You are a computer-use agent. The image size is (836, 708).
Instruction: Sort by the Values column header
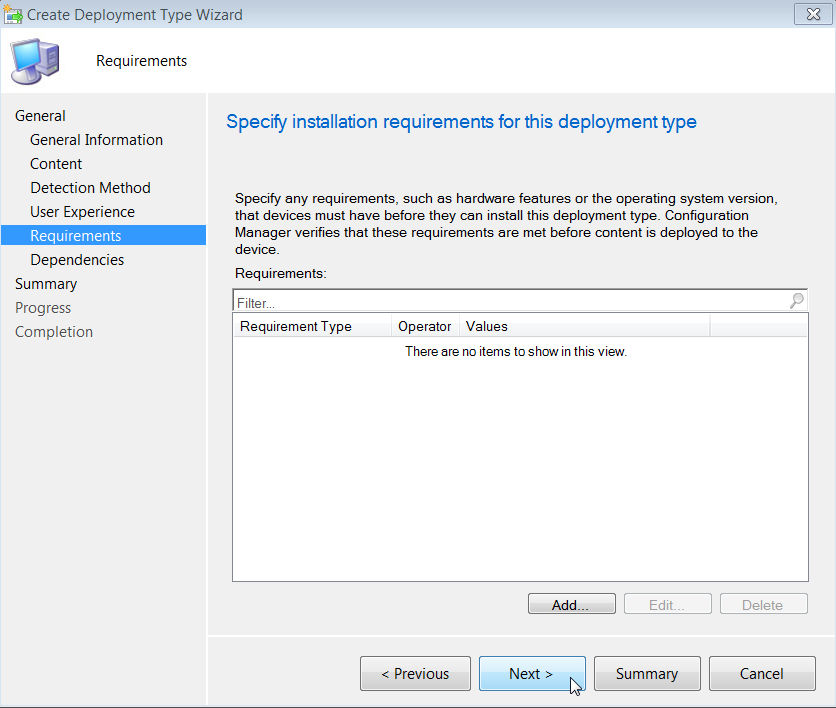tap(487, 326)
